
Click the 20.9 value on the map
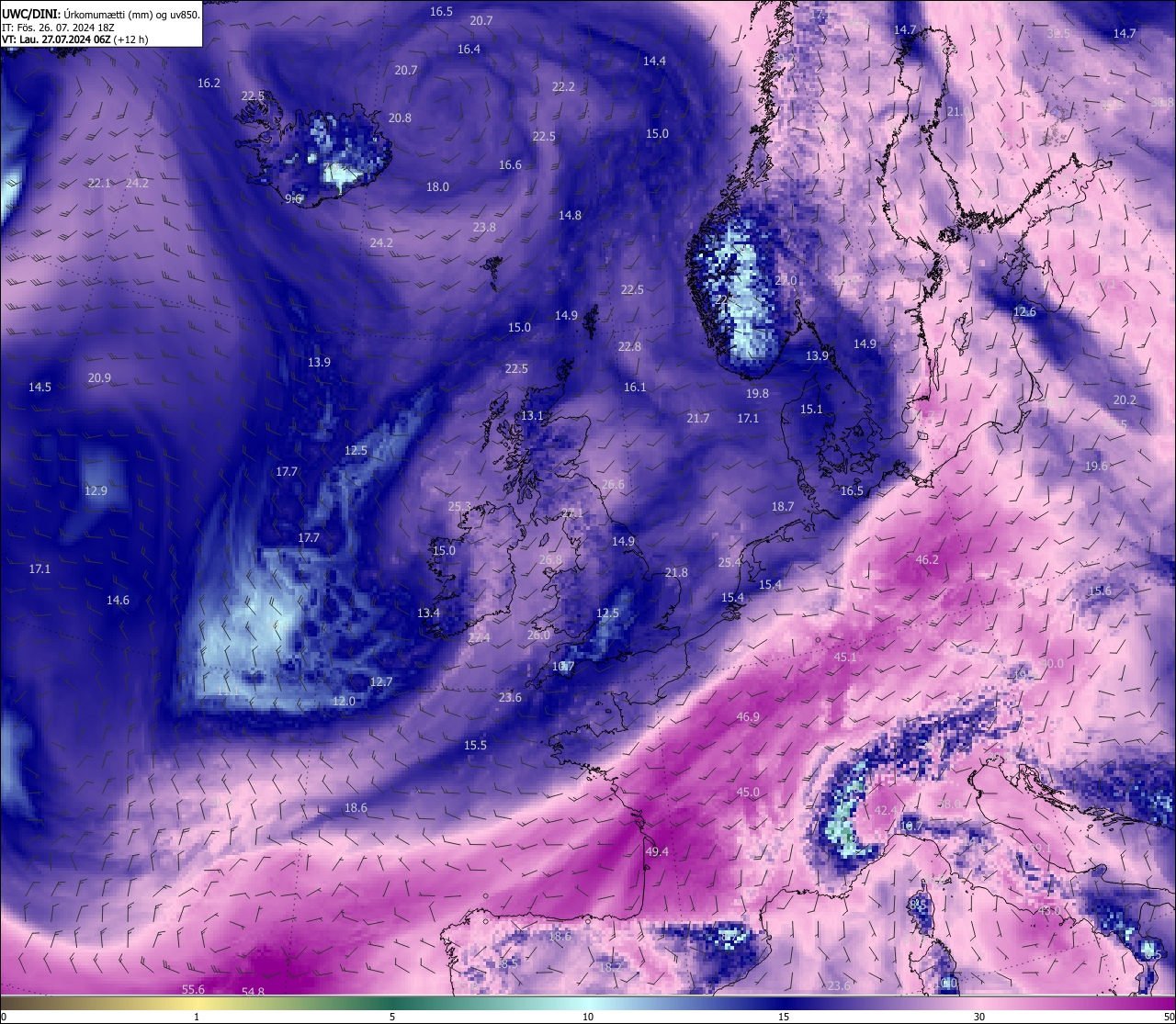coord(99,378)
